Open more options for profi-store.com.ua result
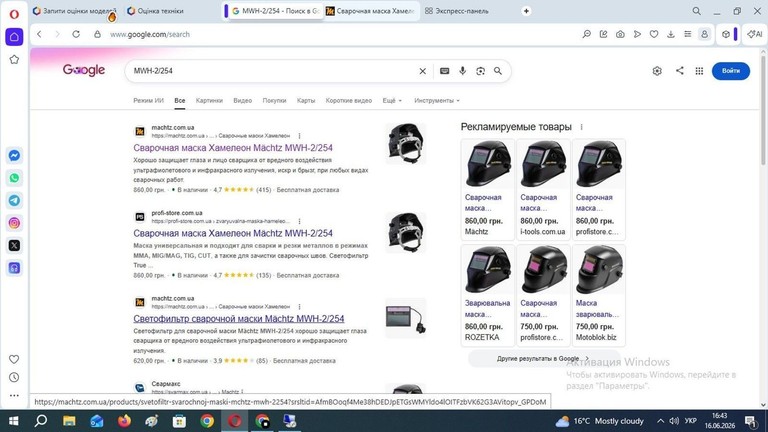The height and width of the screenshot is (432, 768). 299,221
